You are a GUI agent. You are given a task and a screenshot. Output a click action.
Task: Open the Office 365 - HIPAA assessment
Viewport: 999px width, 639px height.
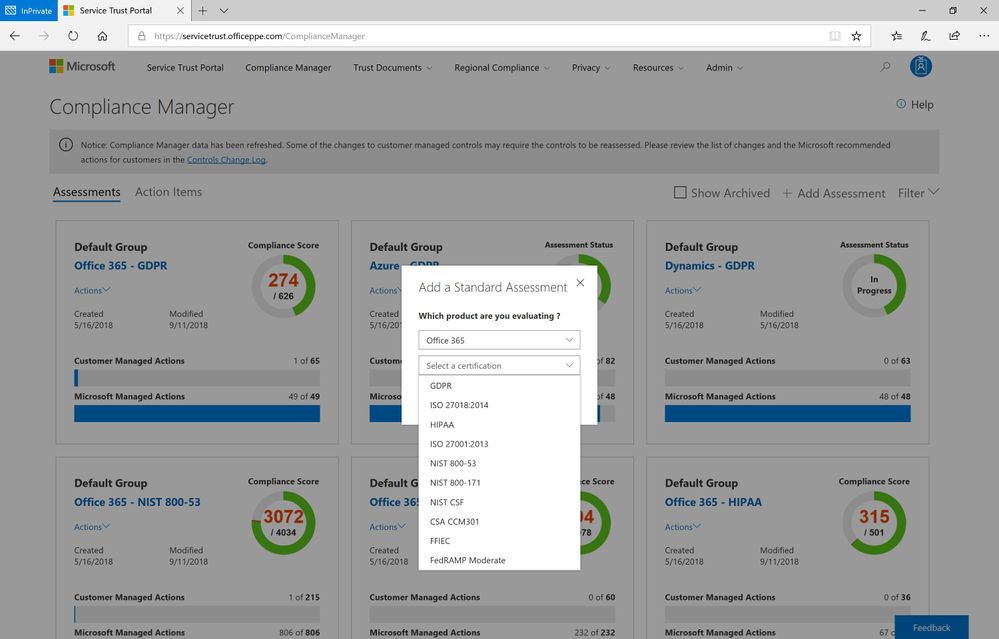click(x=713, y=502)
